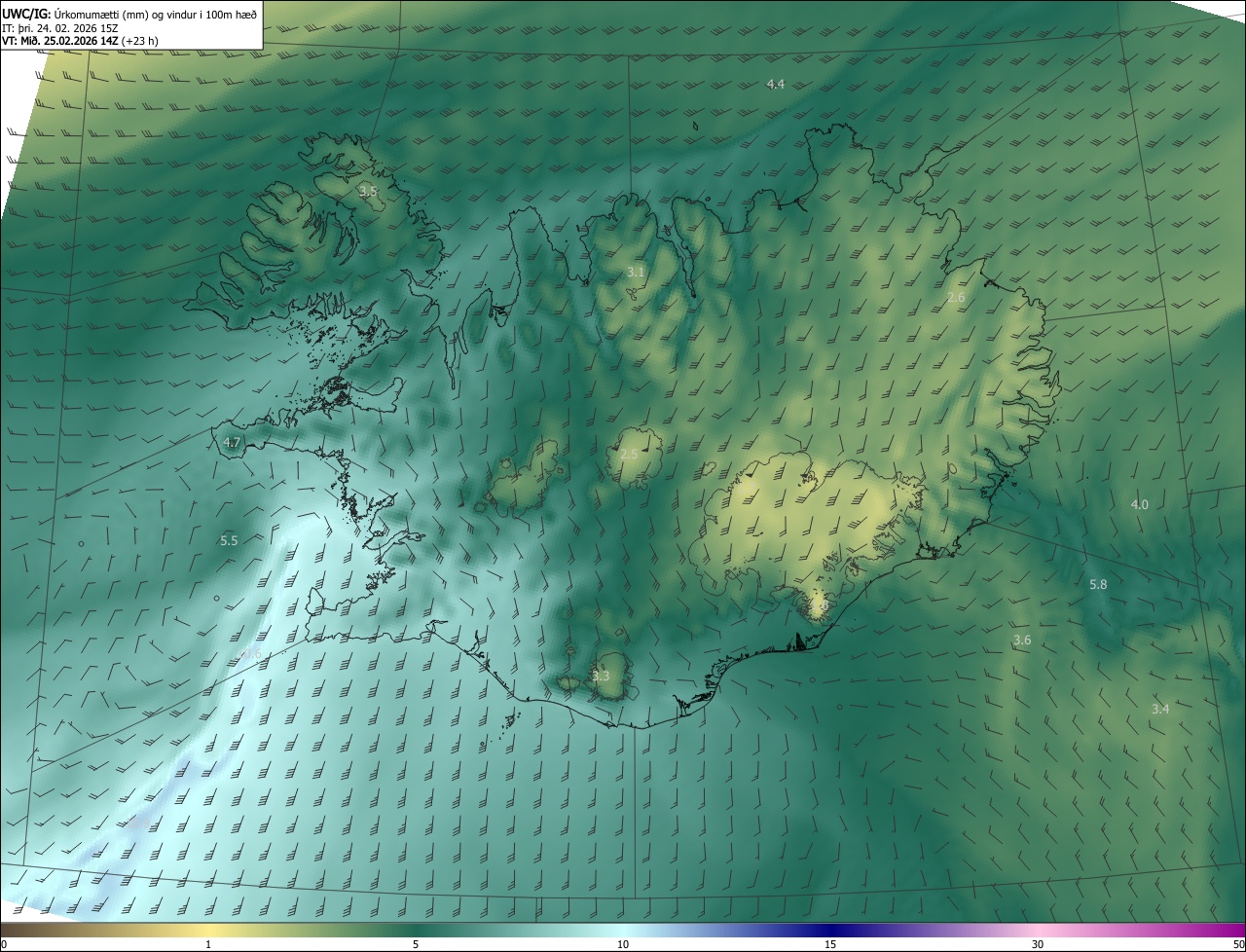This screenshot has height=952, width=1246.
Task: Click the 5.8 value label in the southeast sea
Action: 1098,584
